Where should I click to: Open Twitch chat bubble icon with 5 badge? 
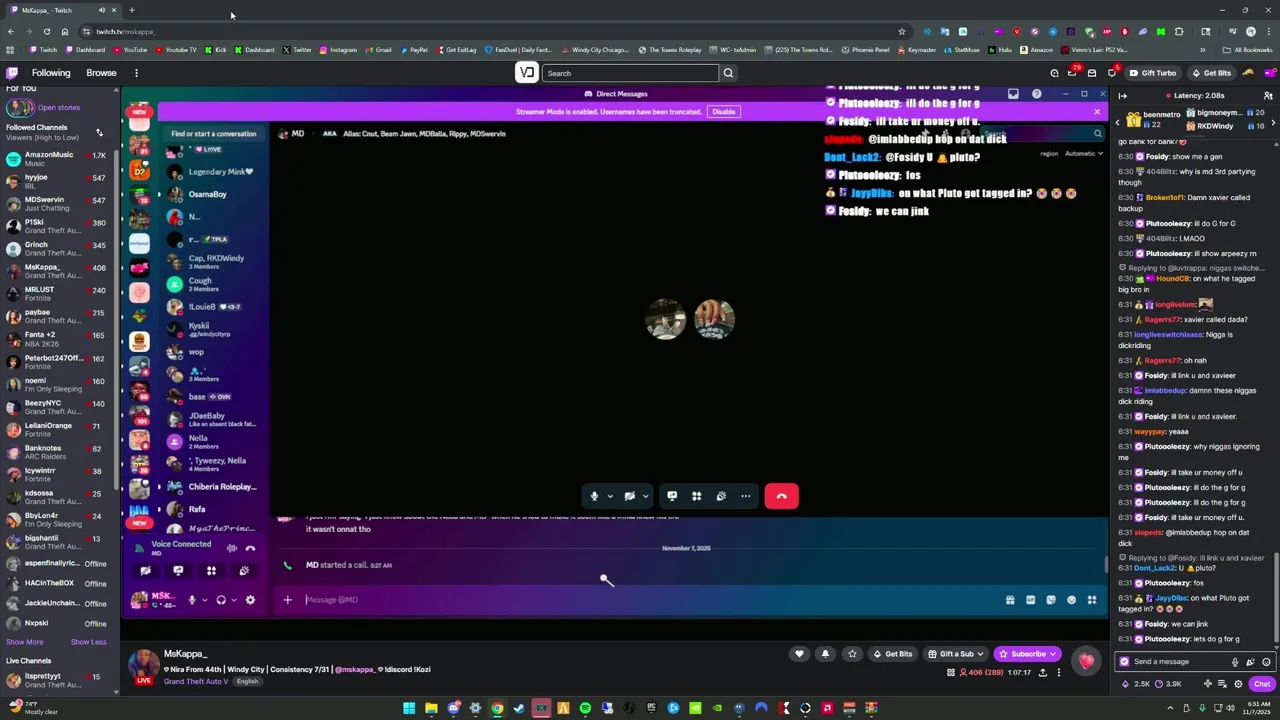(1111, 73)
